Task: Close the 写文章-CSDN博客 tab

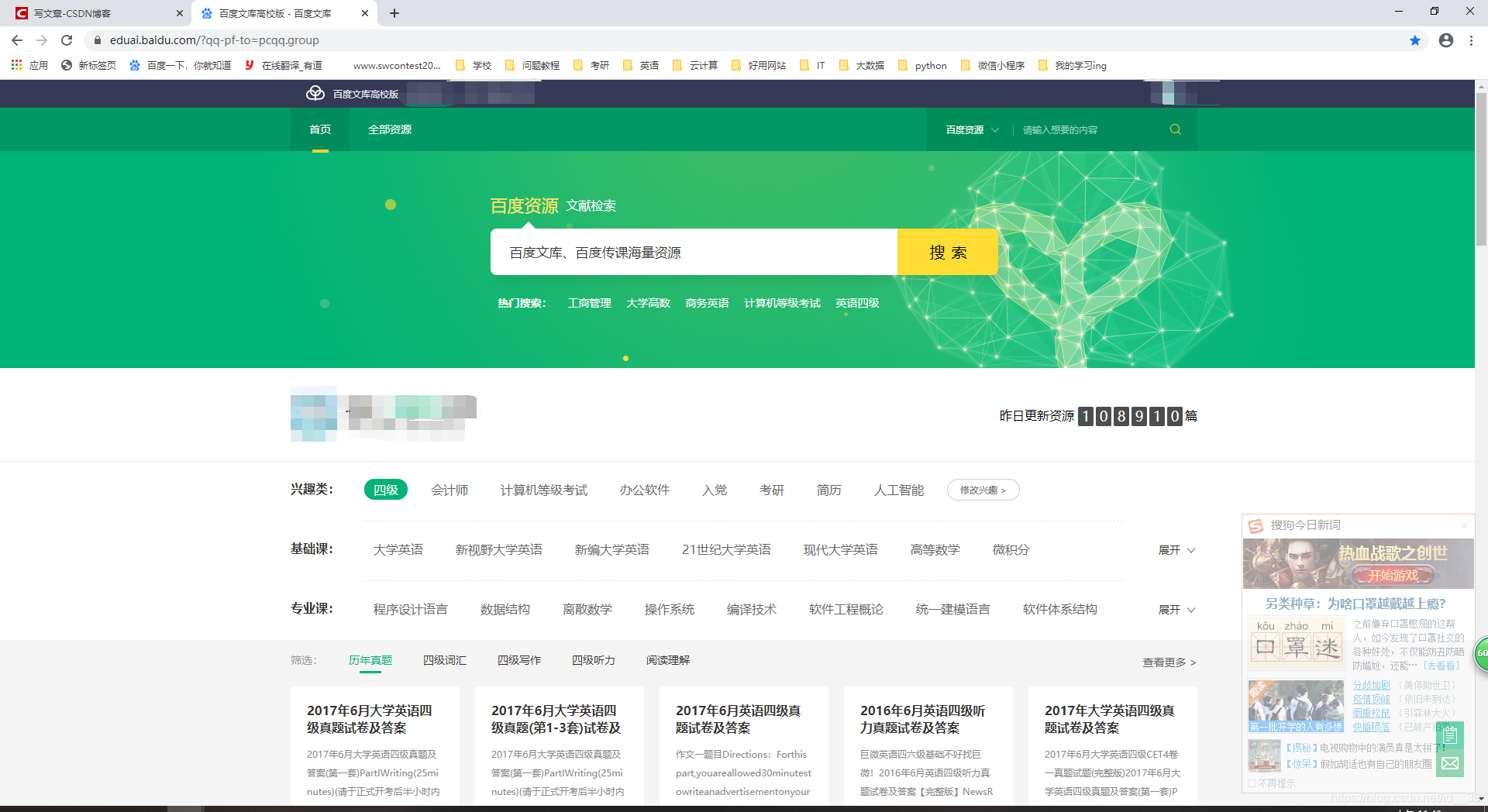Action: tap(180, 13)
